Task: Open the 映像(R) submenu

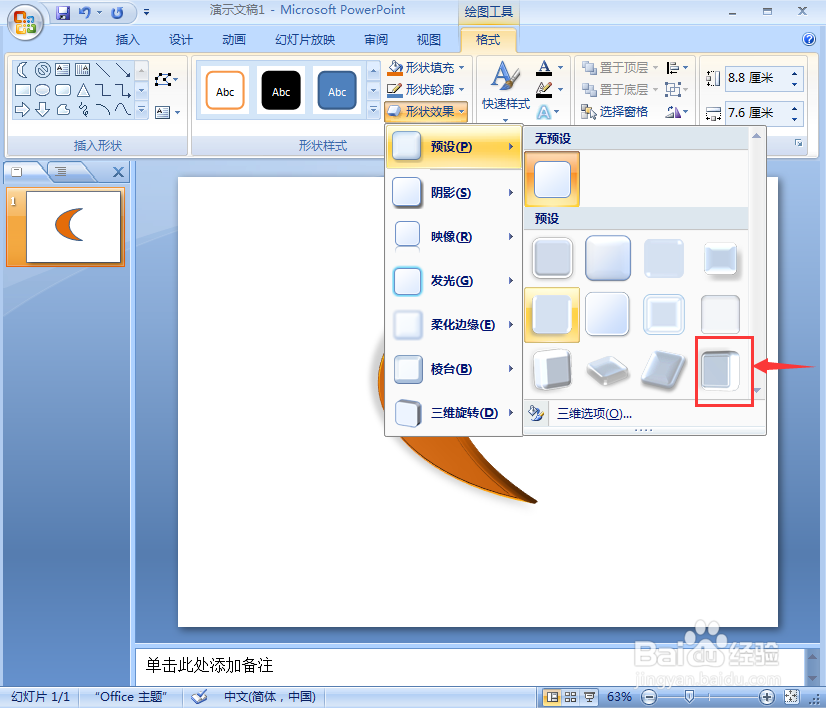Action: [x=454, y=237]
